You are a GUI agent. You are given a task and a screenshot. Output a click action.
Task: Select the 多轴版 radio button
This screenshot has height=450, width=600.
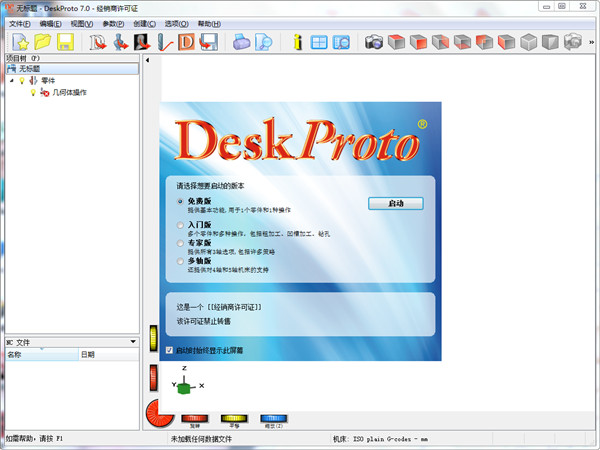[180, 261]
